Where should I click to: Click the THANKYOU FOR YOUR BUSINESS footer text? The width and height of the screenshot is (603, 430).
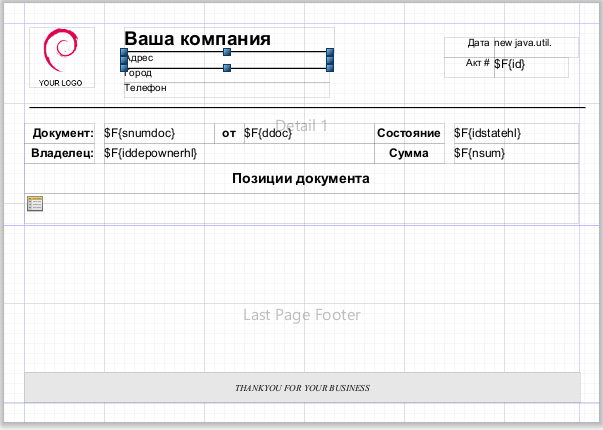[302, 388]
